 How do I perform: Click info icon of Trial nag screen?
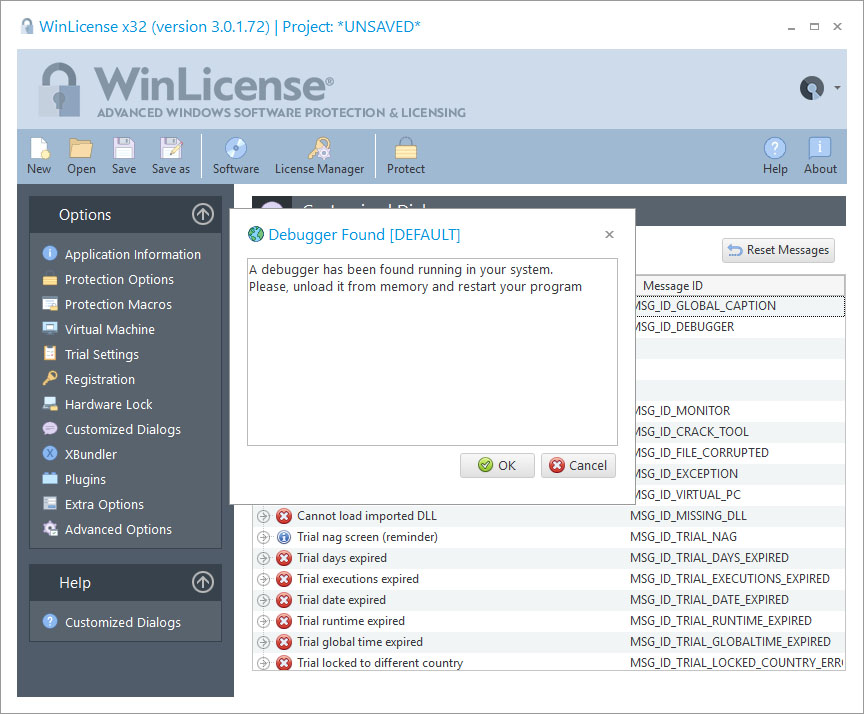pyautogui.click(x=284, y=537)
